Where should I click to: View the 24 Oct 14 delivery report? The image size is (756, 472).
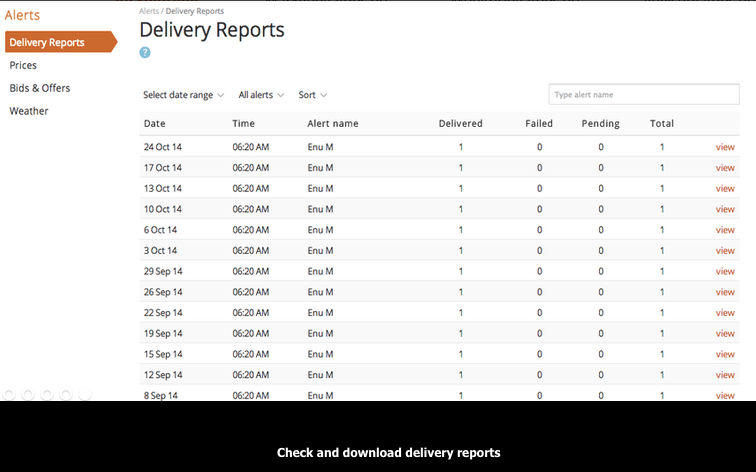point(725,147)
